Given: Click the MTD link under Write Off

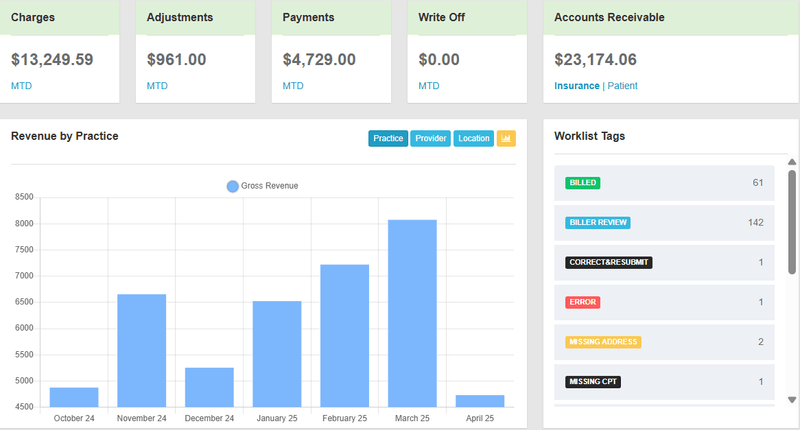Looking at the screenshot, I should coord(429,86).
